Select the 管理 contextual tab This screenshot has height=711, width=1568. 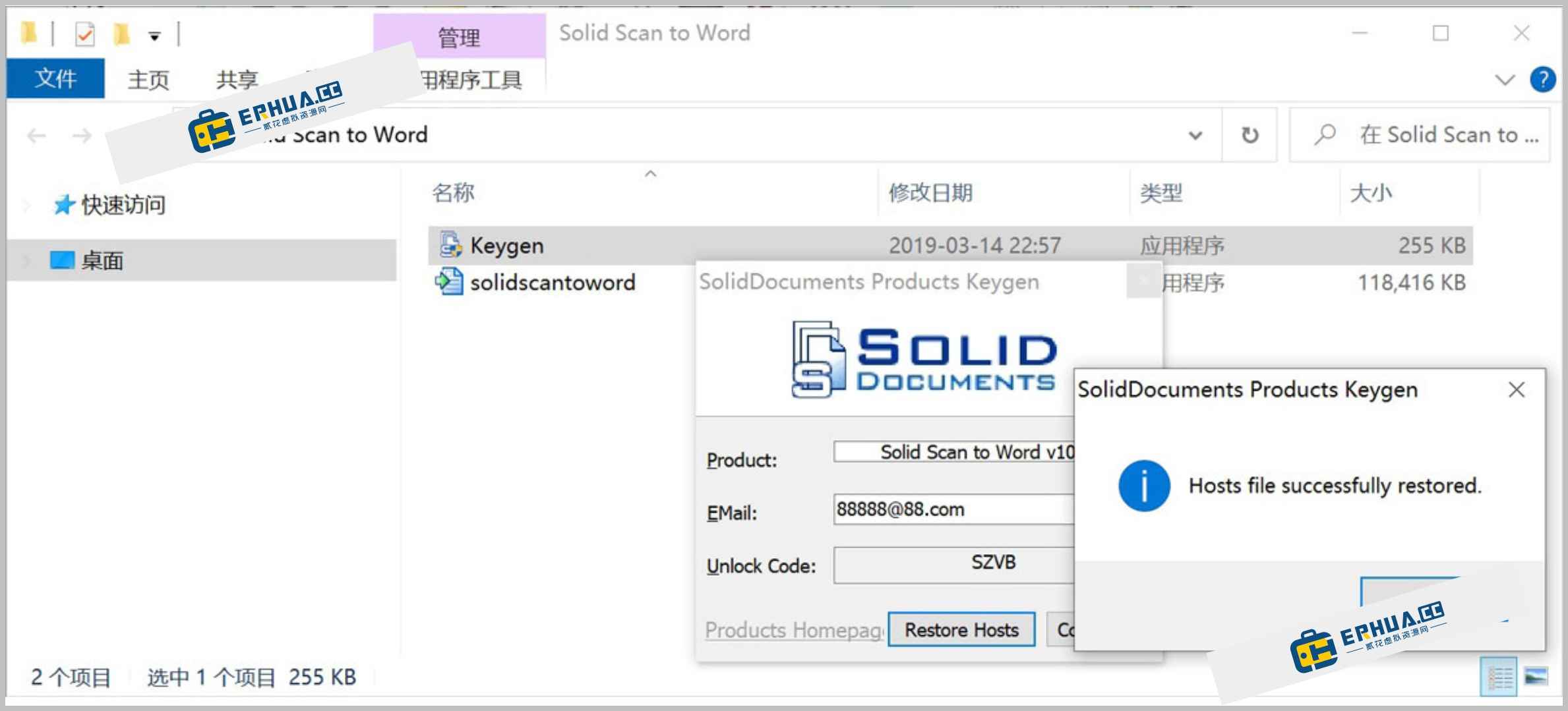(x=460, y=37)
